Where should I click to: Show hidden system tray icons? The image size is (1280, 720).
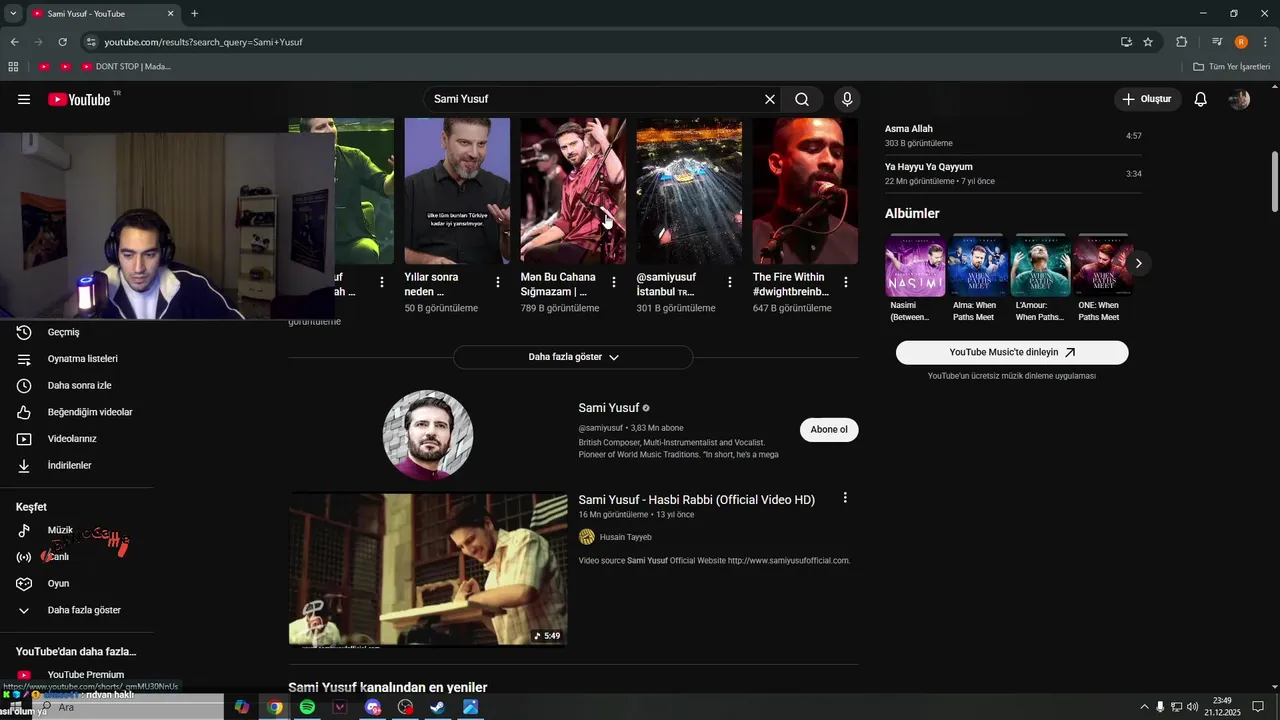point(1144,707)
